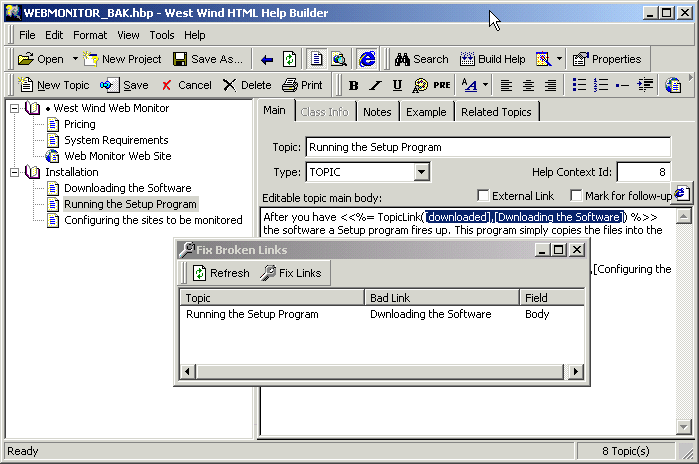Click the view help output icon
This screenshot has height=464, width=699.
(x=543, y=59)
